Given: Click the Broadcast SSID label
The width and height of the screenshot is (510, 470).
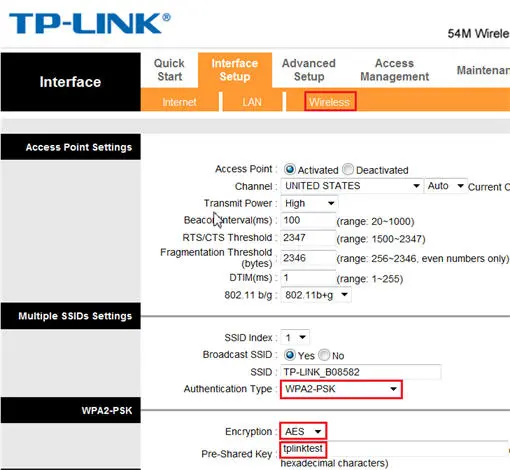Looking at the screenshot, I should [x=237, y=354].
